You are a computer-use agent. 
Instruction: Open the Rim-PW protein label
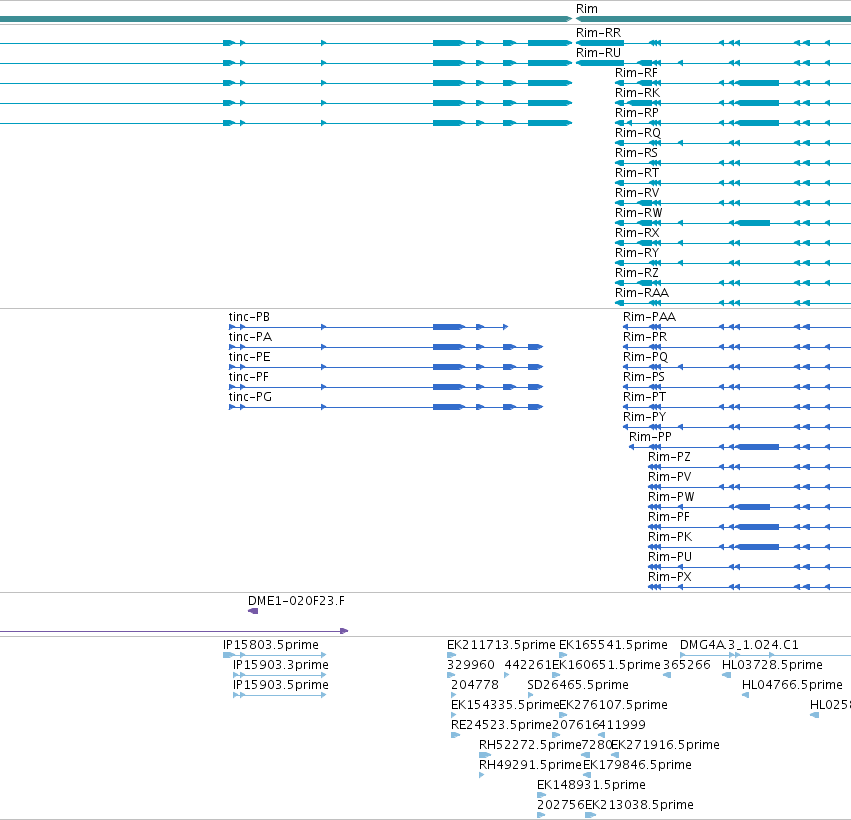point(671,497)
